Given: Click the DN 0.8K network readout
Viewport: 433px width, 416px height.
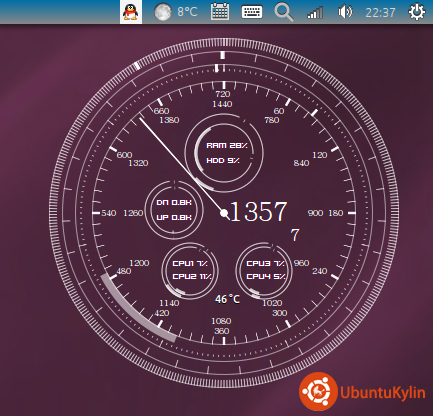Looking at the screenshot, I should click(x=174, y=203).
